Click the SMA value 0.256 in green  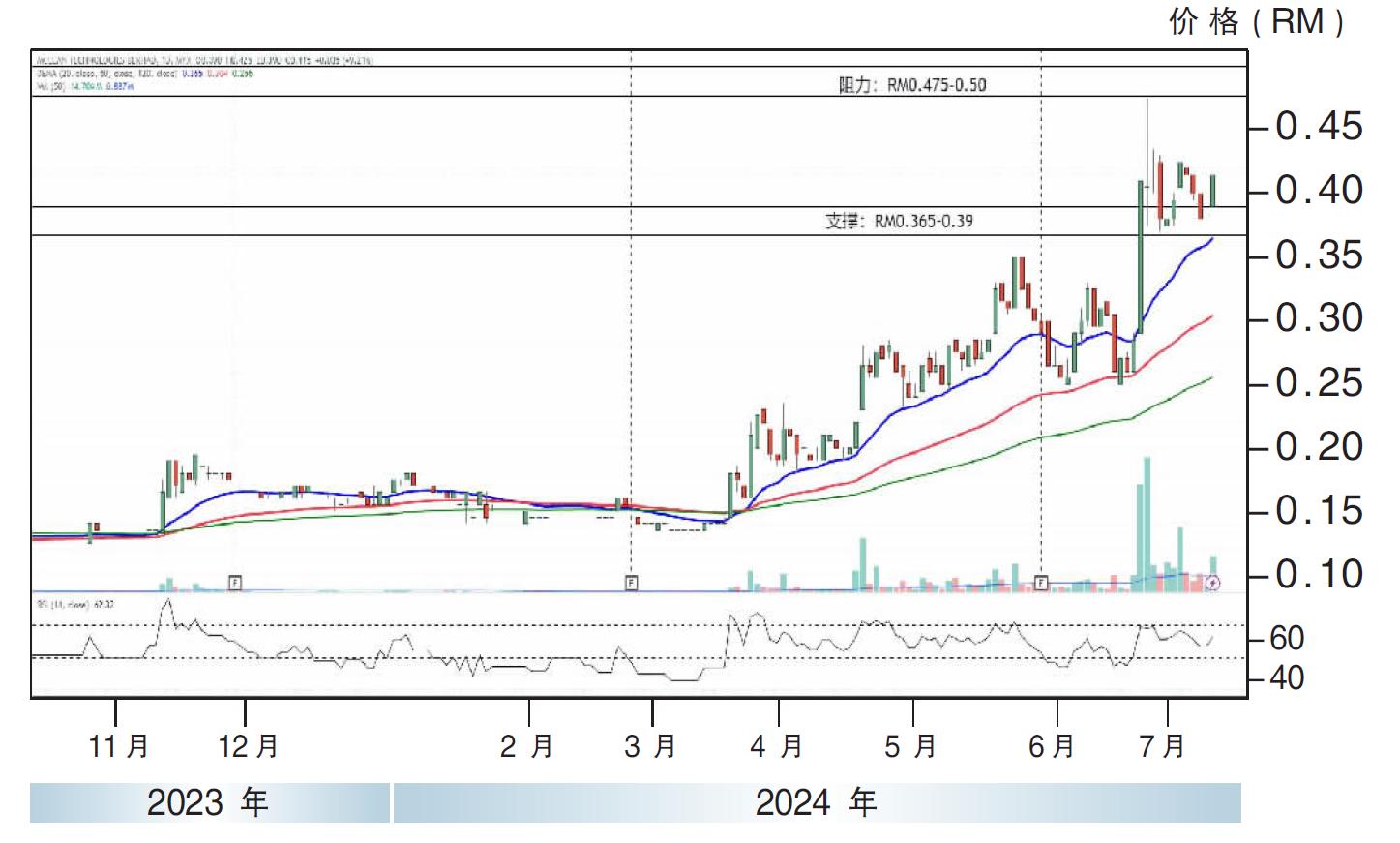coord(242,73)
